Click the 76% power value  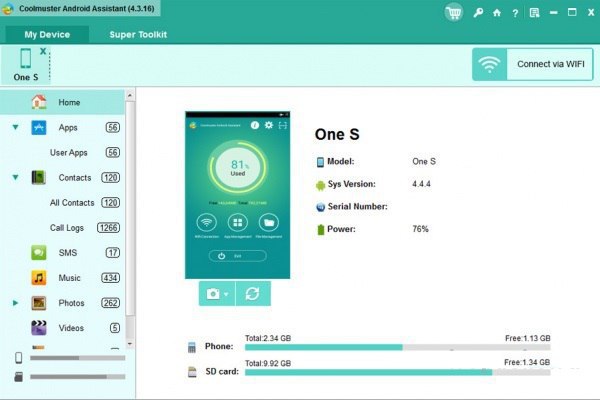tap(420, 229)
